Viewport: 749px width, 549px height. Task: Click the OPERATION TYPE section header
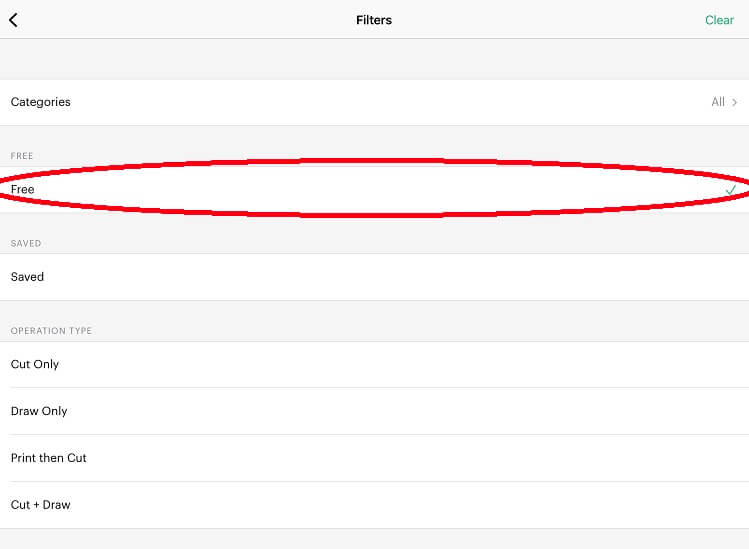coord(51,330)
